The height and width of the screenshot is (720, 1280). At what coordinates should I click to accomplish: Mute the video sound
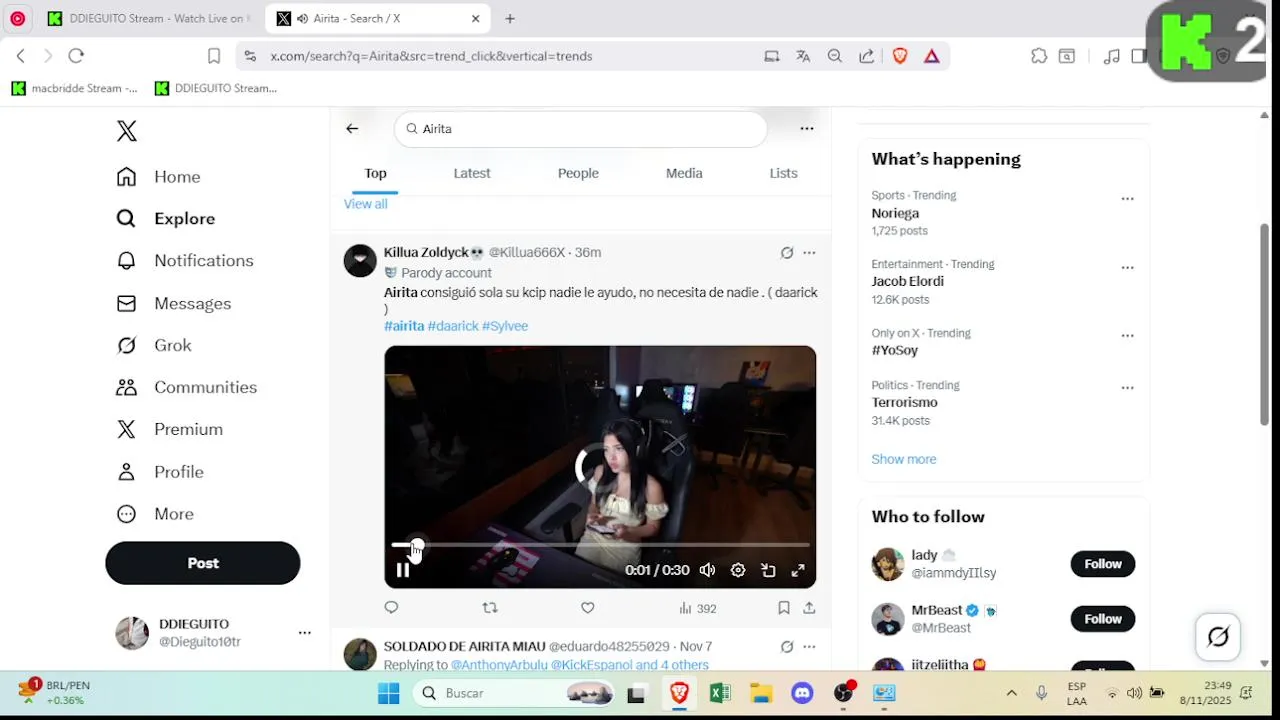708,570
